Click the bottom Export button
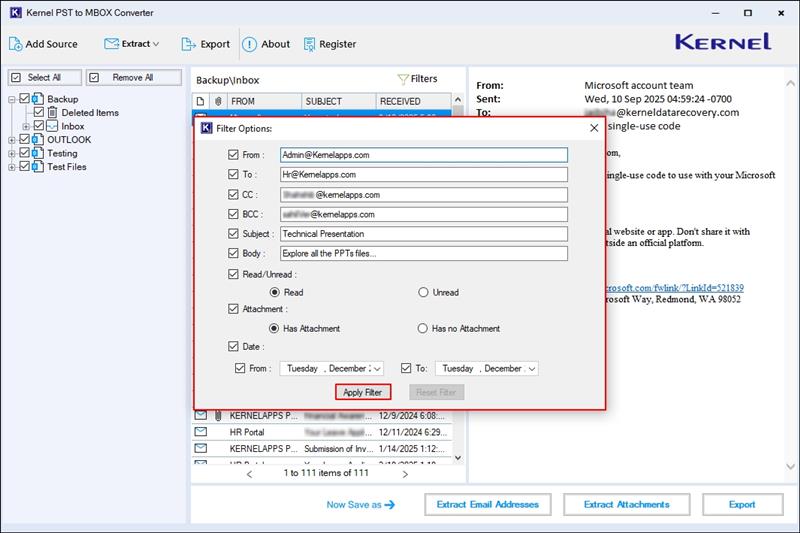800x533 pixels. click(x=742, y=504)
